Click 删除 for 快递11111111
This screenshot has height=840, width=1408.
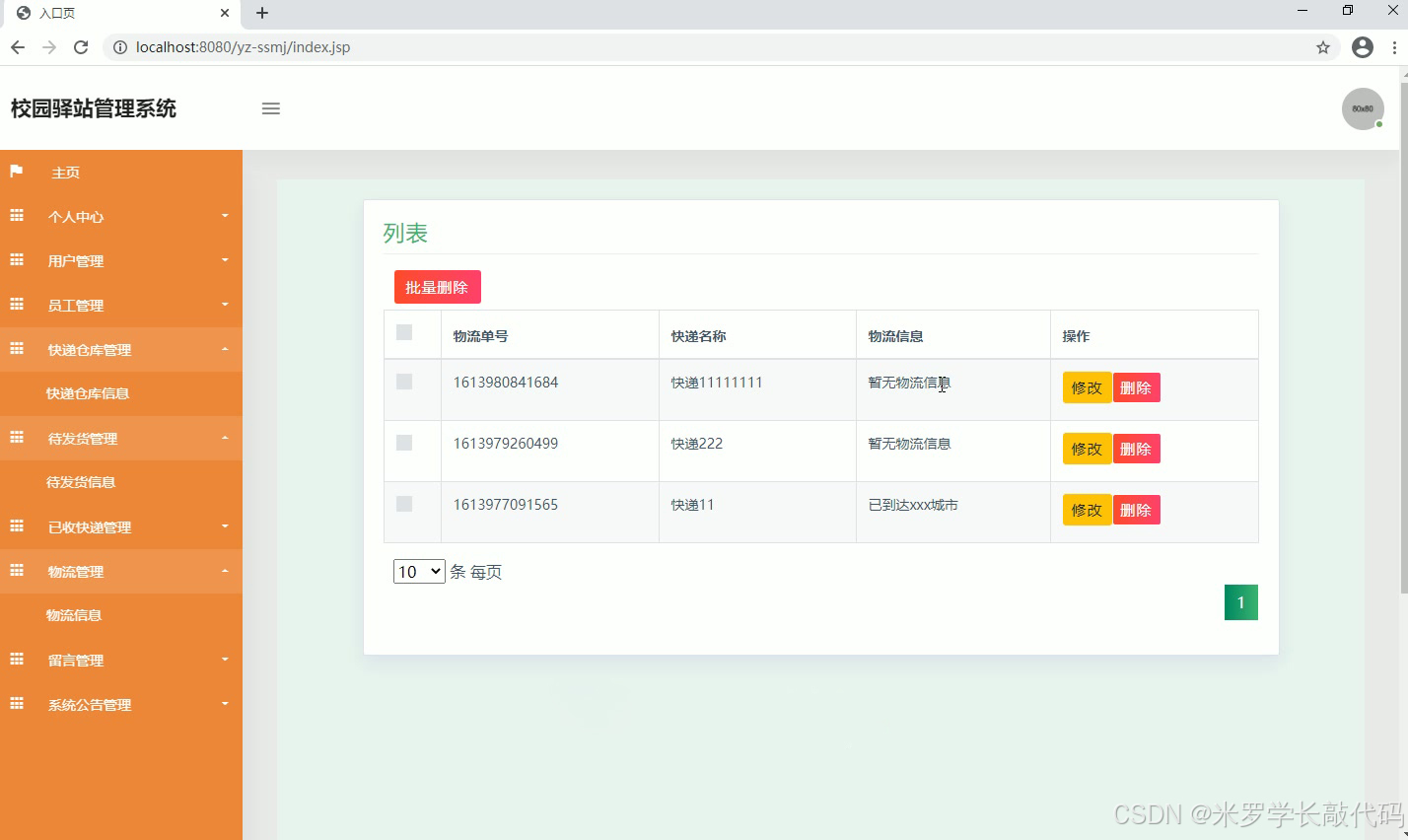click(x=1136, y=387)
